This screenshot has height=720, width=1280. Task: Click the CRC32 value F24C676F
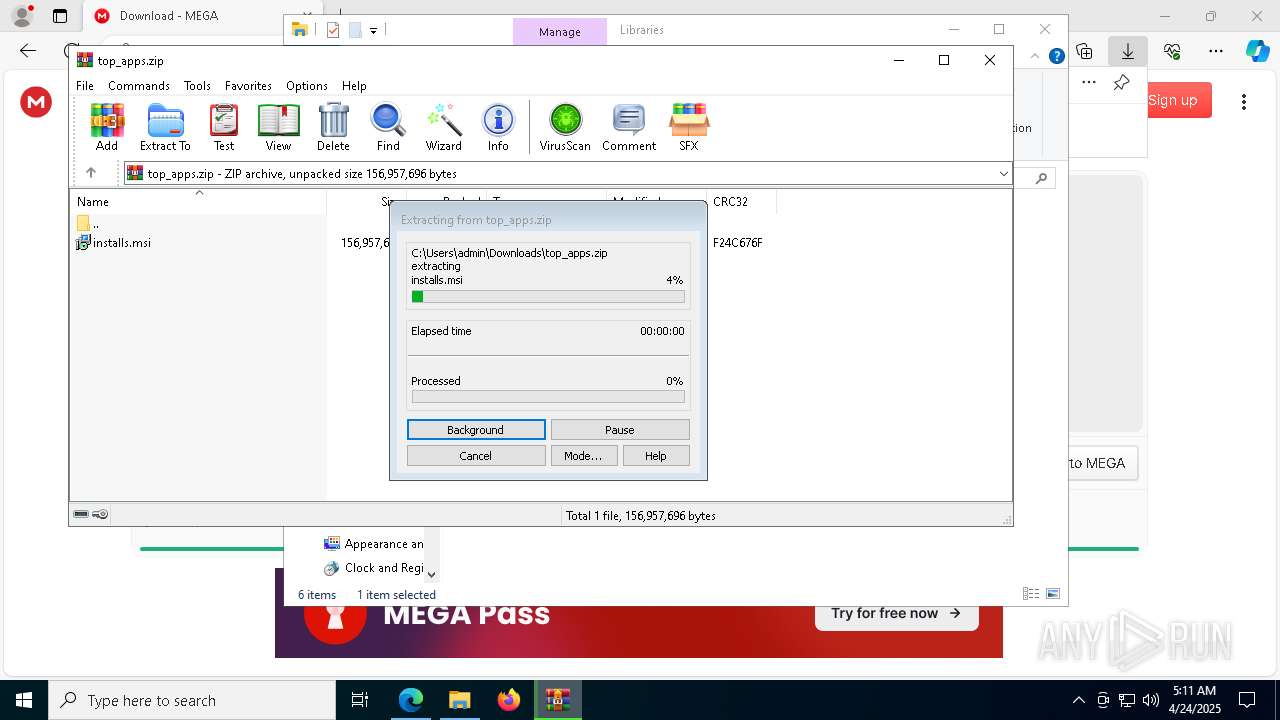tap(738, 243)
